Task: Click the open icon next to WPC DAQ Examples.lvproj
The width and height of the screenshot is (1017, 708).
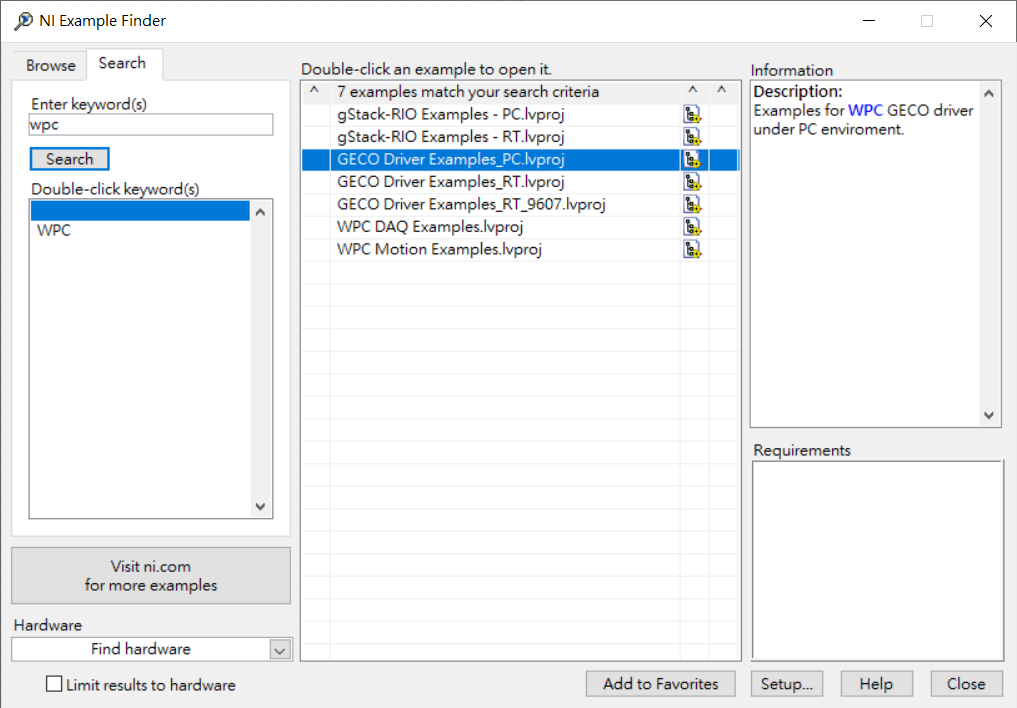Action: click(x=692, y=226)
